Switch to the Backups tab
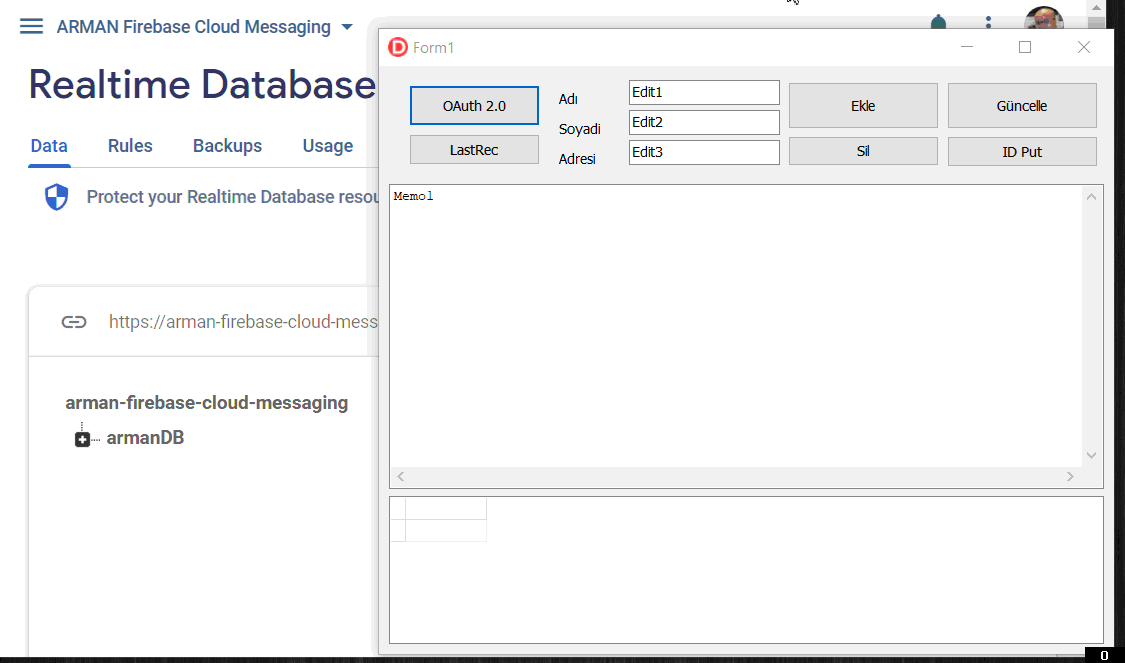Image resolution: width=1125 pixels, height=663 pixels. point(227,146)
